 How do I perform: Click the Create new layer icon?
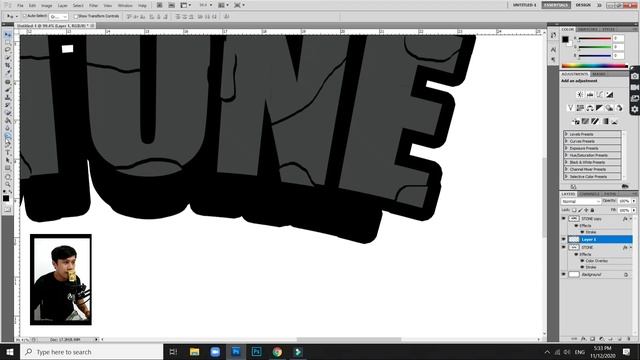(619, 339)
